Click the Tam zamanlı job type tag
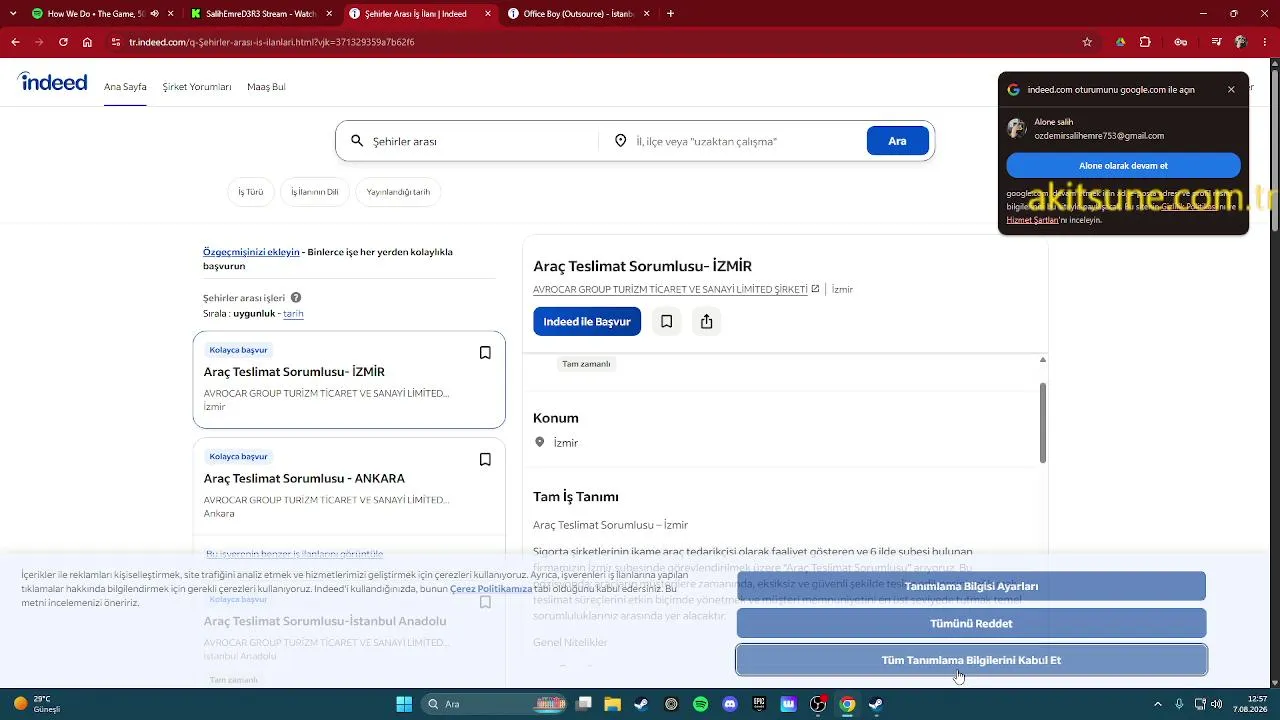 click(x=586, y=364)
